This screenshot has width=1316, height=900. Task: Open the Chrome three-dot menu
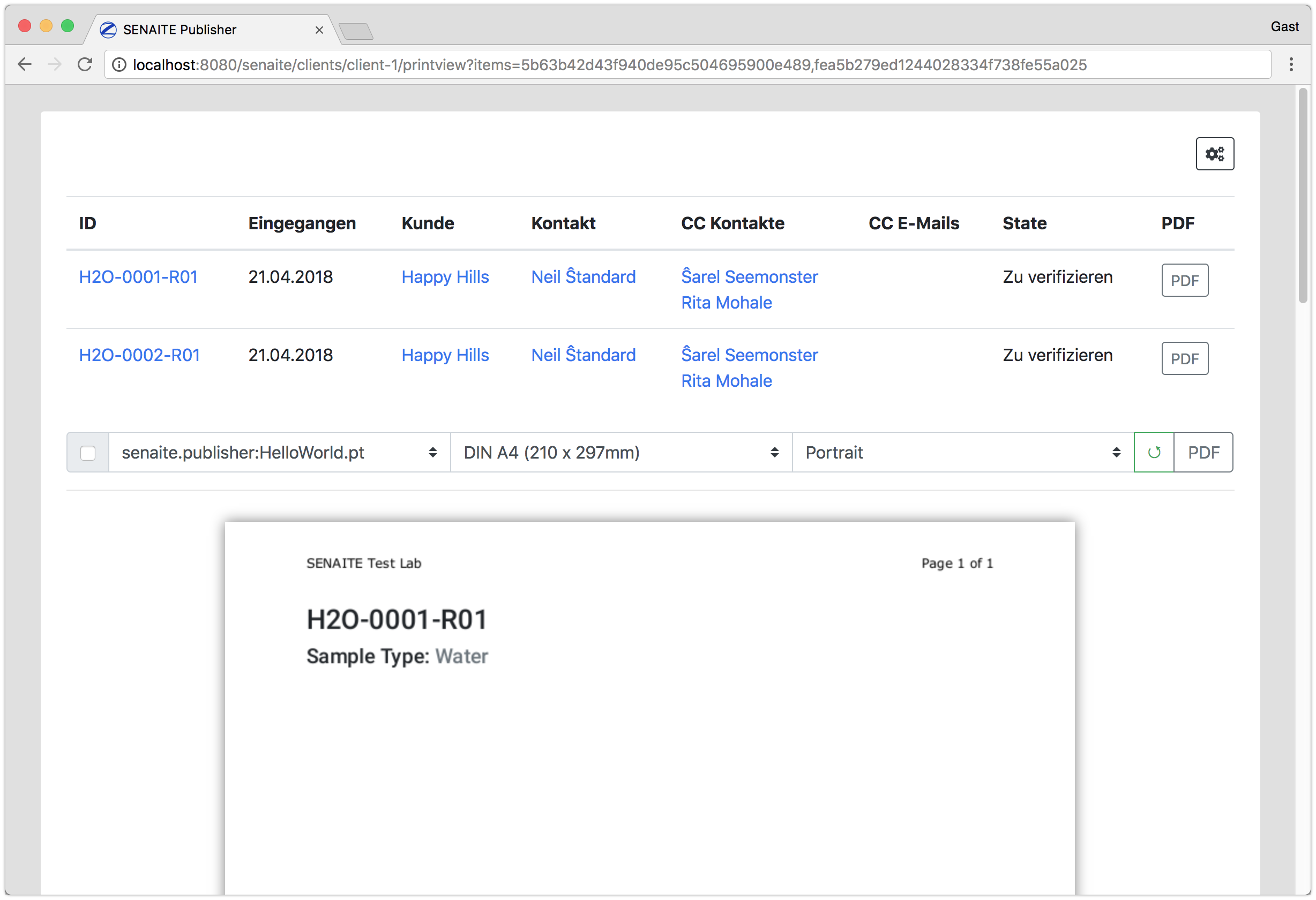click(1291, 64)
